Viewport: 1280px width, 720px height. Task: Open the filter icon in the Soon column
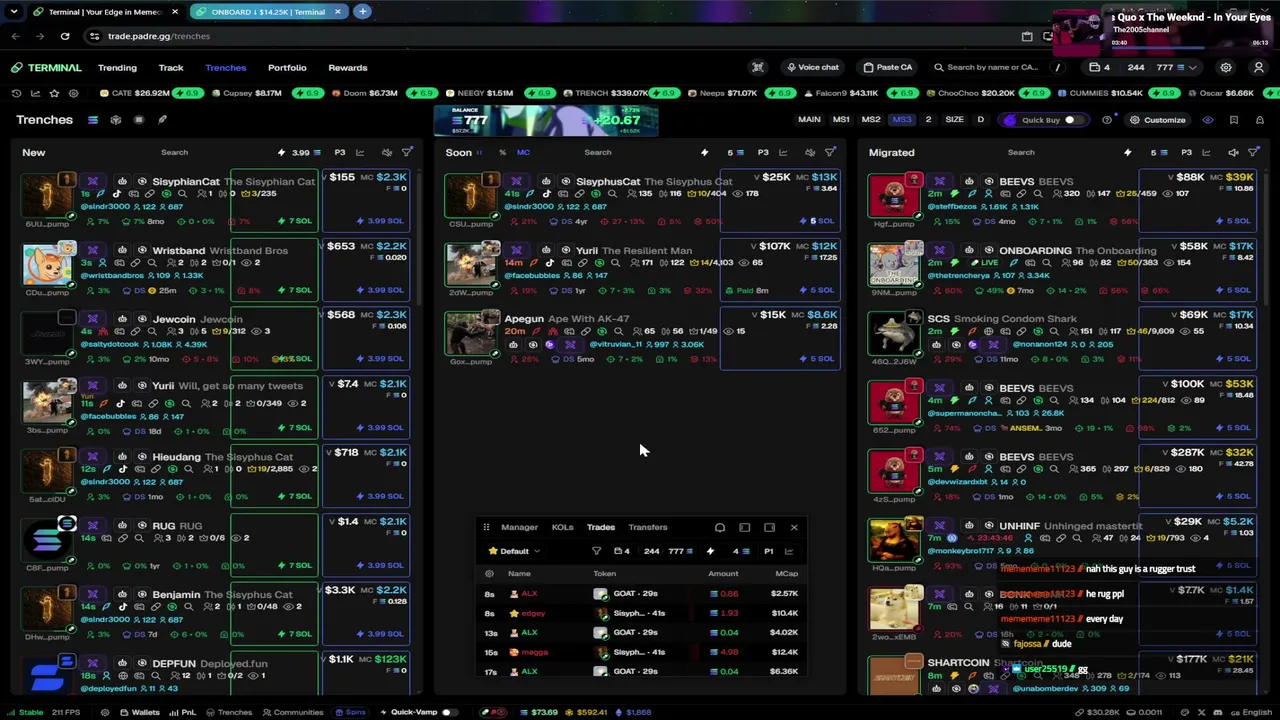point(830,153)
